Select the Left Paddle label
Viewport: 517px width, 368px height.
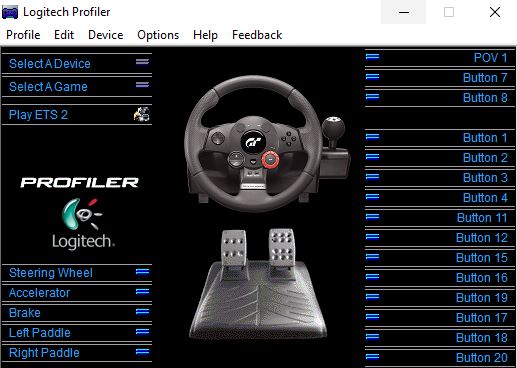click(40, 333)
